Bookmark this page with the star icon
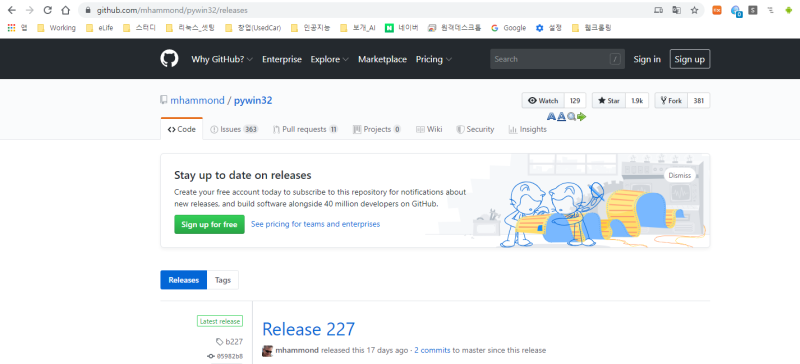This screenshot has height=364, width=800. [x=694, y=10]
